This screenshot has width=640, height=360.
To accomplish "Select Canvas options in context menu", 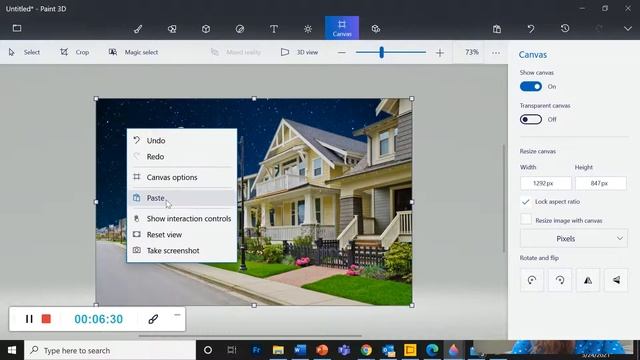I will point(182,177).
